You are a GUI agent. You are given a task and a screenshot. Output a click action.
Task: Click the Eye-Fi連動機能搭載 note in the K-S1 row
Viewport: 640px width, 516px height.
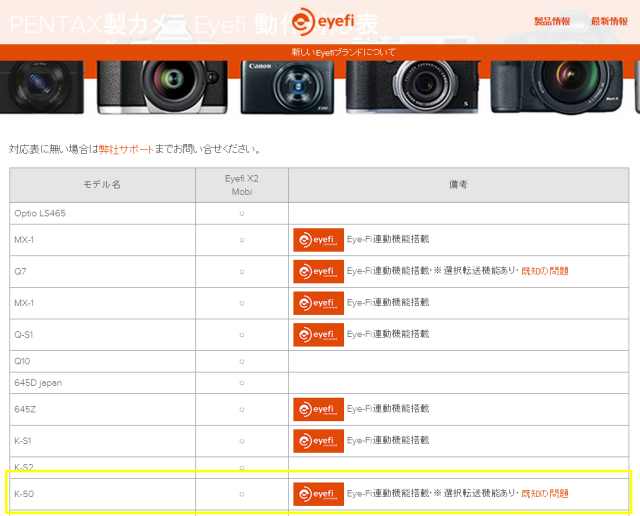(388, 440)
